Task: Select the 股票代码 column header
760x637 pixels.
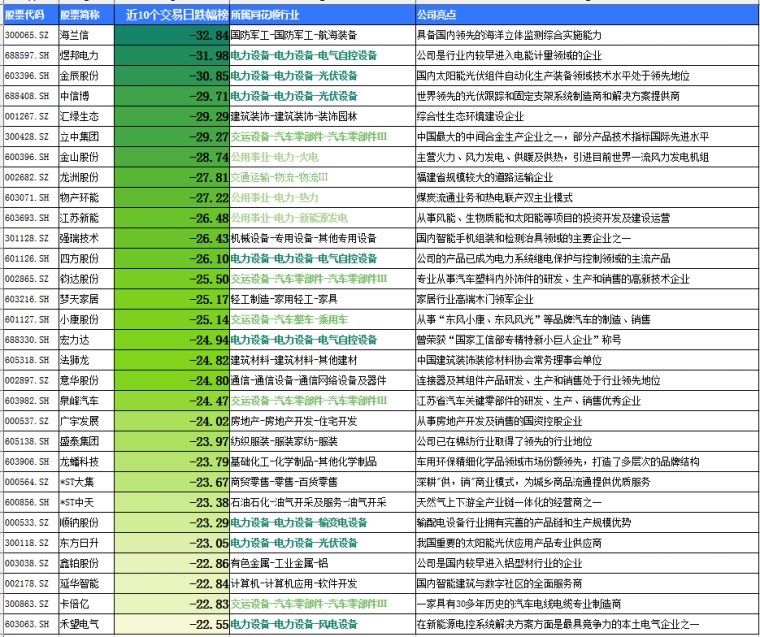Action: pos(31,15)
